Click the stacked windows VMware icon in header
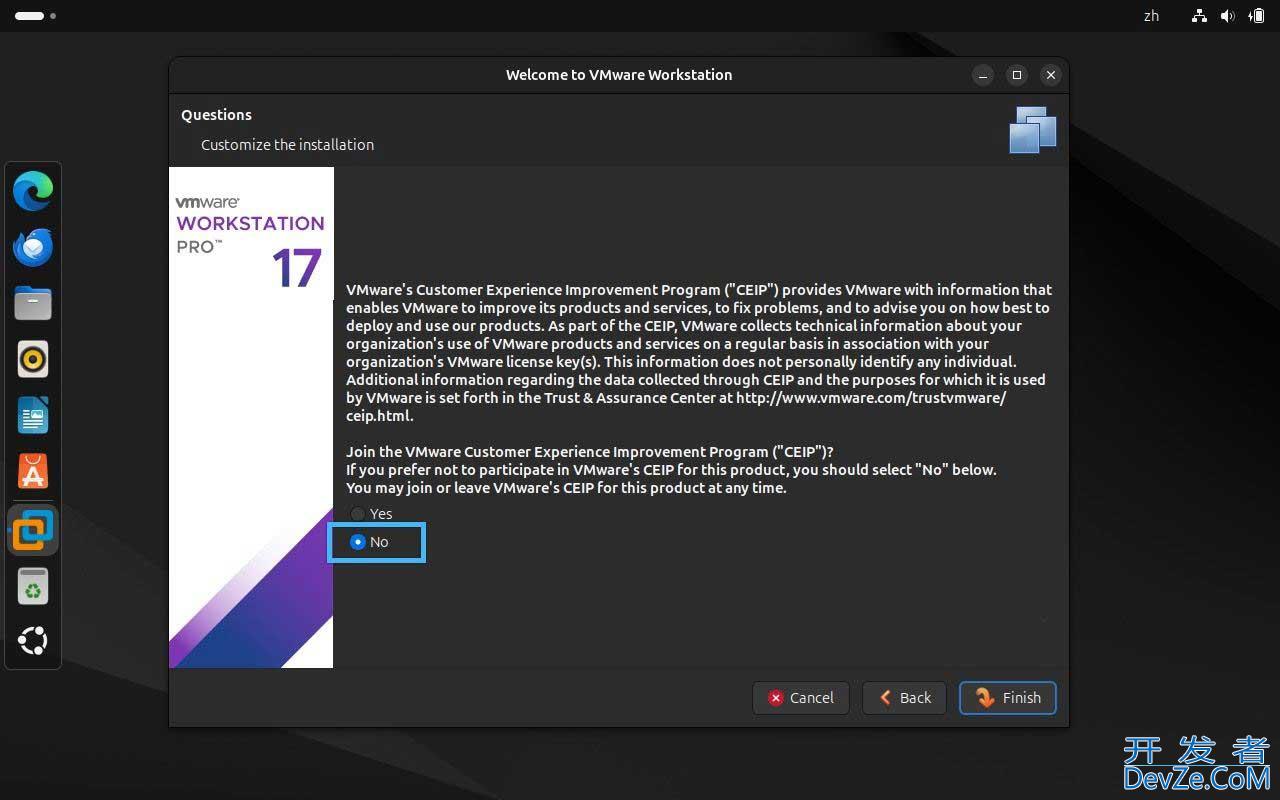 1033,130
